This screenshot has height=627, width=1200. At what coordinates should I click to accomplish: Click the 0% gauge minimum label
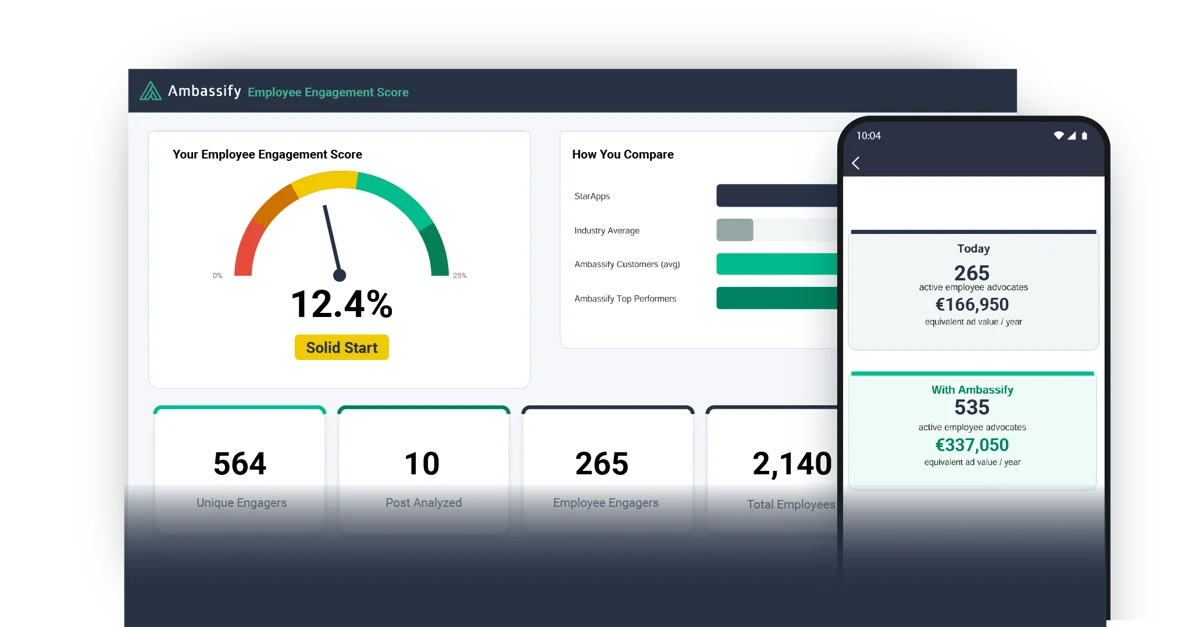point(217,276)
